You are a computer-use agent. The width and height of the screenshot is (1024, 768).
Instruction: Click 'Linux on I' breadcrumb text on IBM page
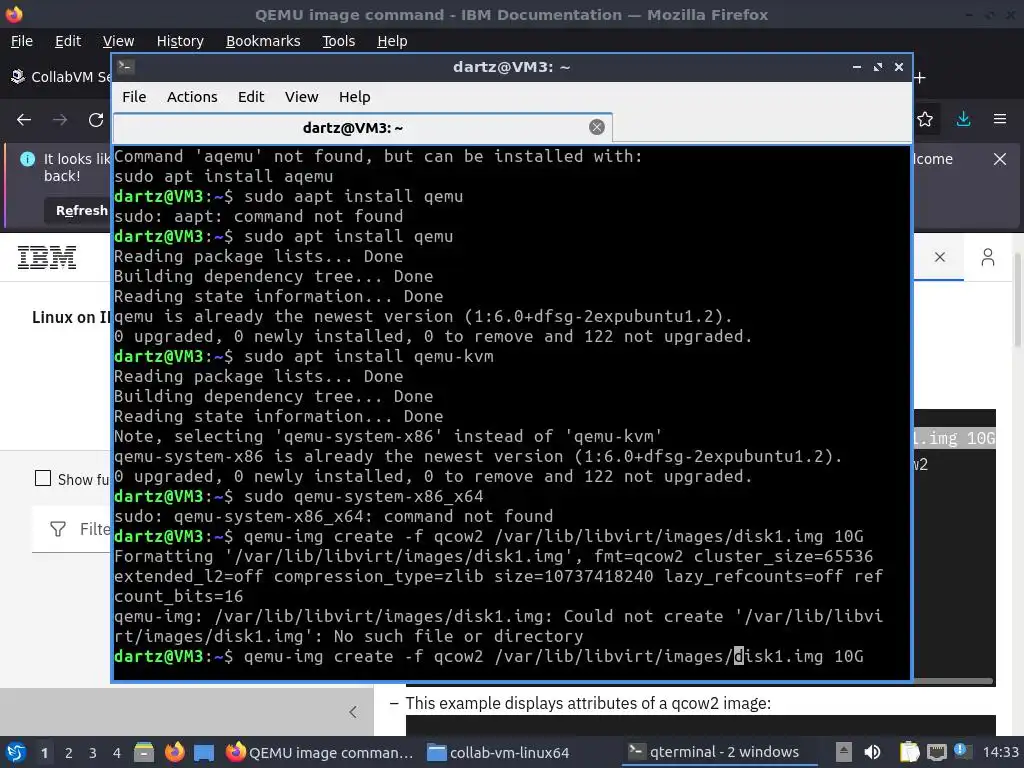pos(71,317)
